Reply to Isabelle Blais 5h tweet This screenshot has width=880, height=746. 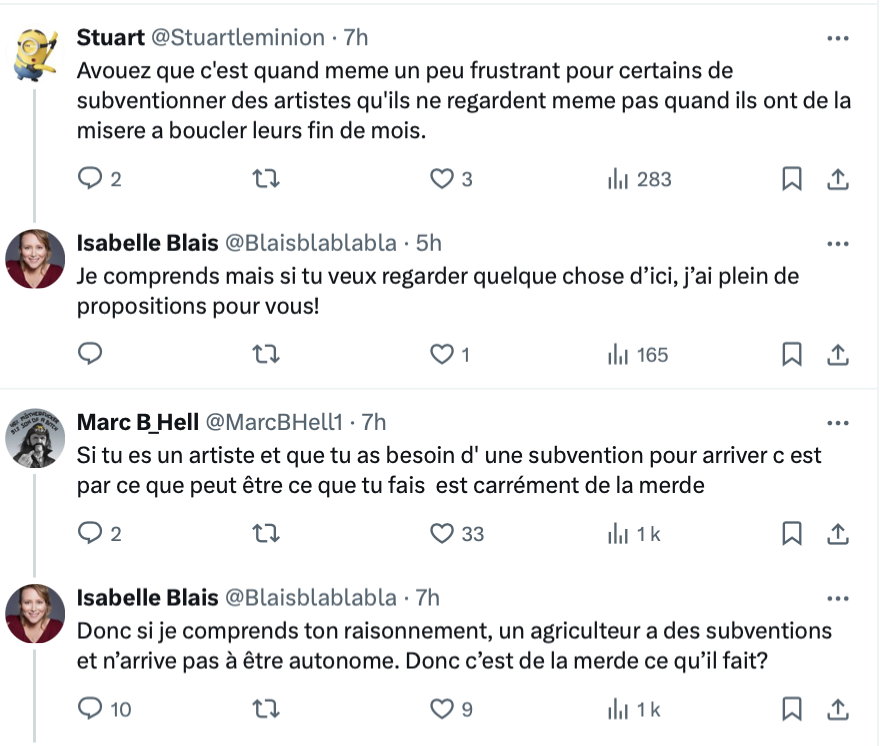coord(90,354)
